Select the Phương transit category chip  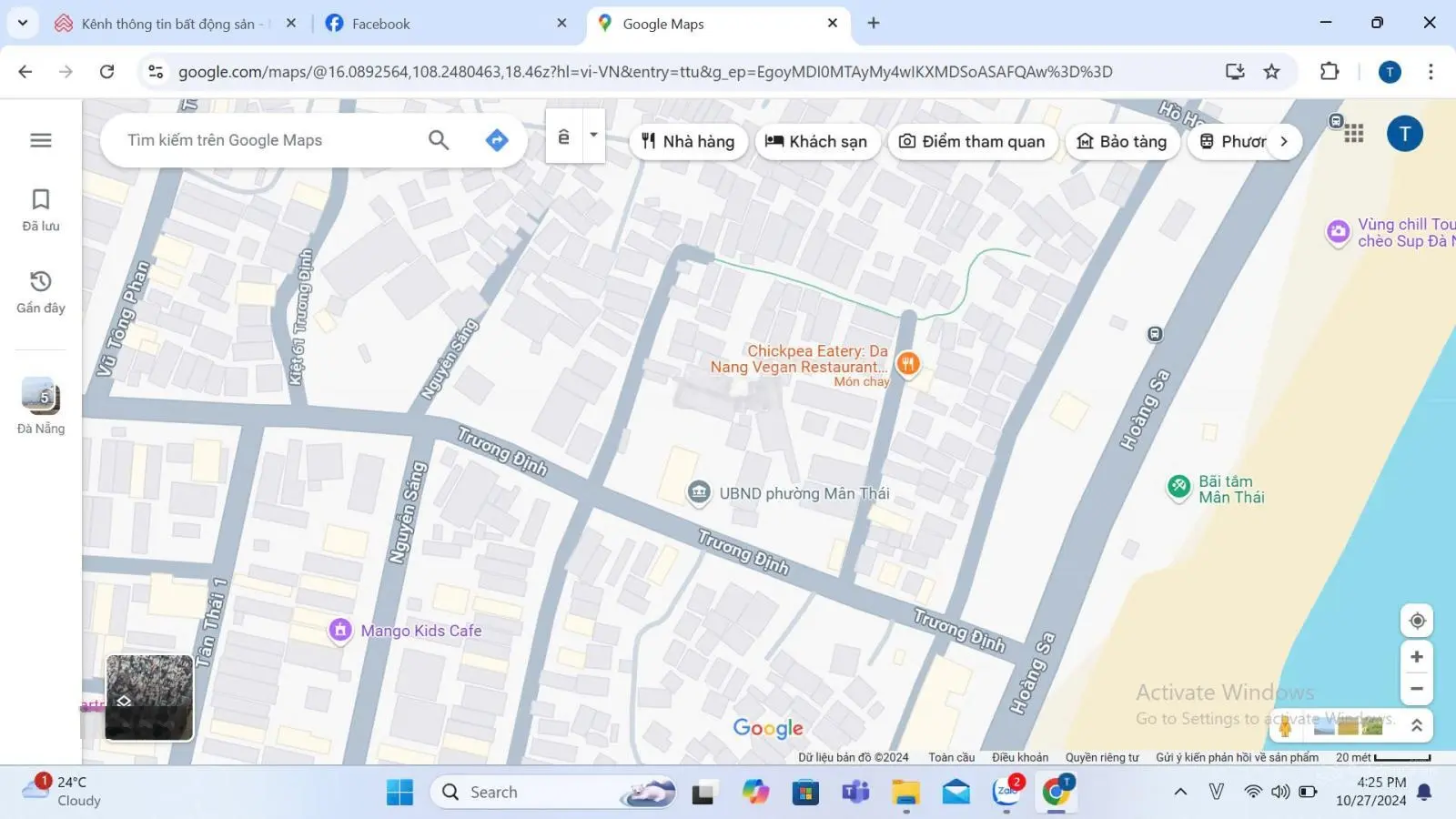[x=1232, y=141]
